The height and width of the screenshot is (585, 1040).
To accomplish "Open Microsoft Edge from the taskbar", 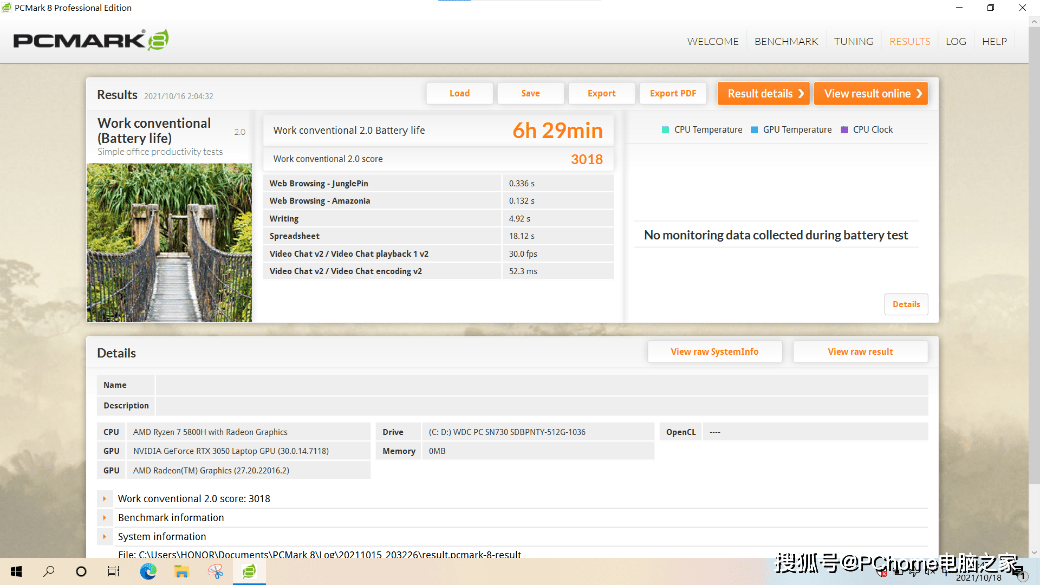I will [148, 571].
